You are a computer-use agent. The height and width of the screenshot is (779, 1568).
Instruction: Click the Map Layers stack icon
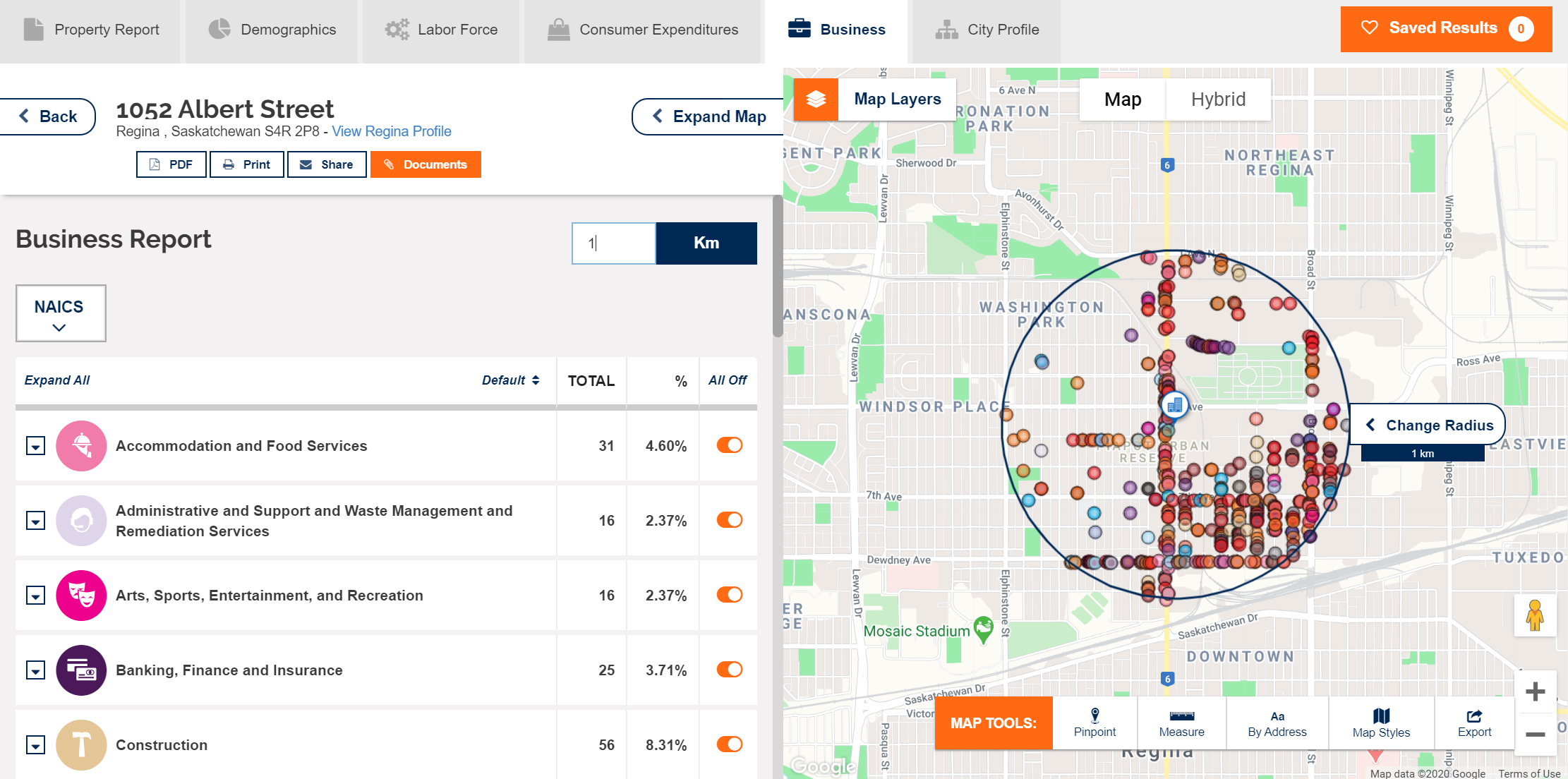click(816, 99)
